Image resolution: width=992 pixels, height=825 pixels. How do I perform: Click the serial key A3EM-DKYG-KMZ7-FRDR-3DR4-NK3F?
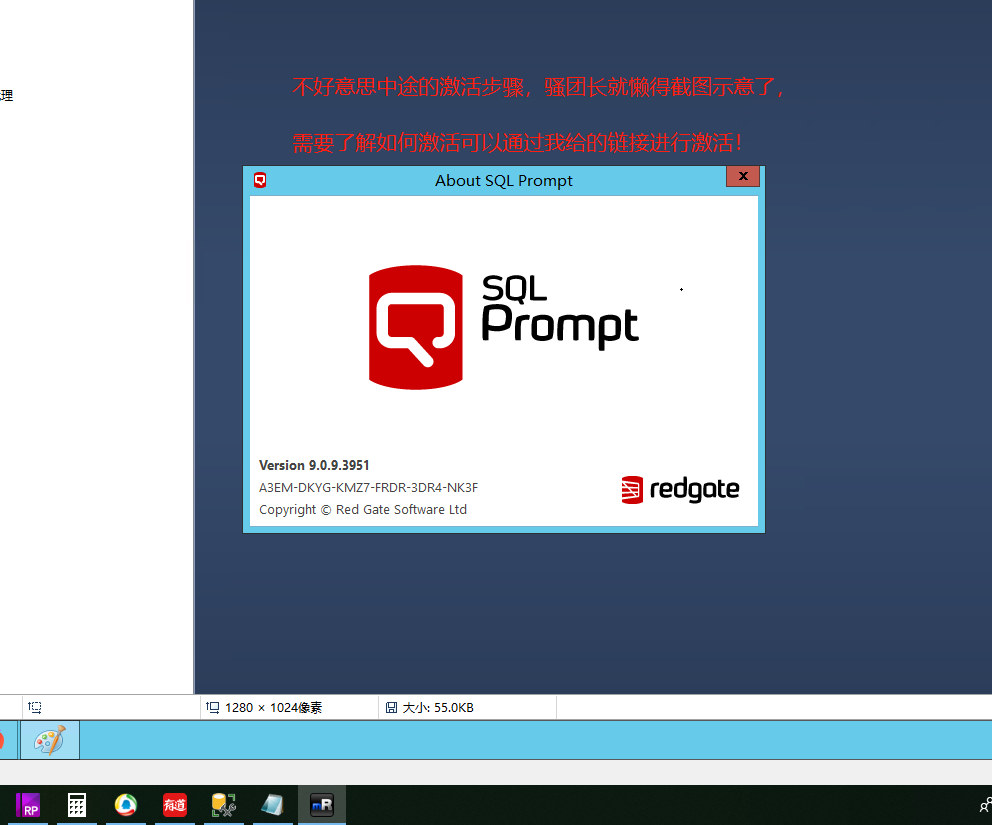click(368, 487)
